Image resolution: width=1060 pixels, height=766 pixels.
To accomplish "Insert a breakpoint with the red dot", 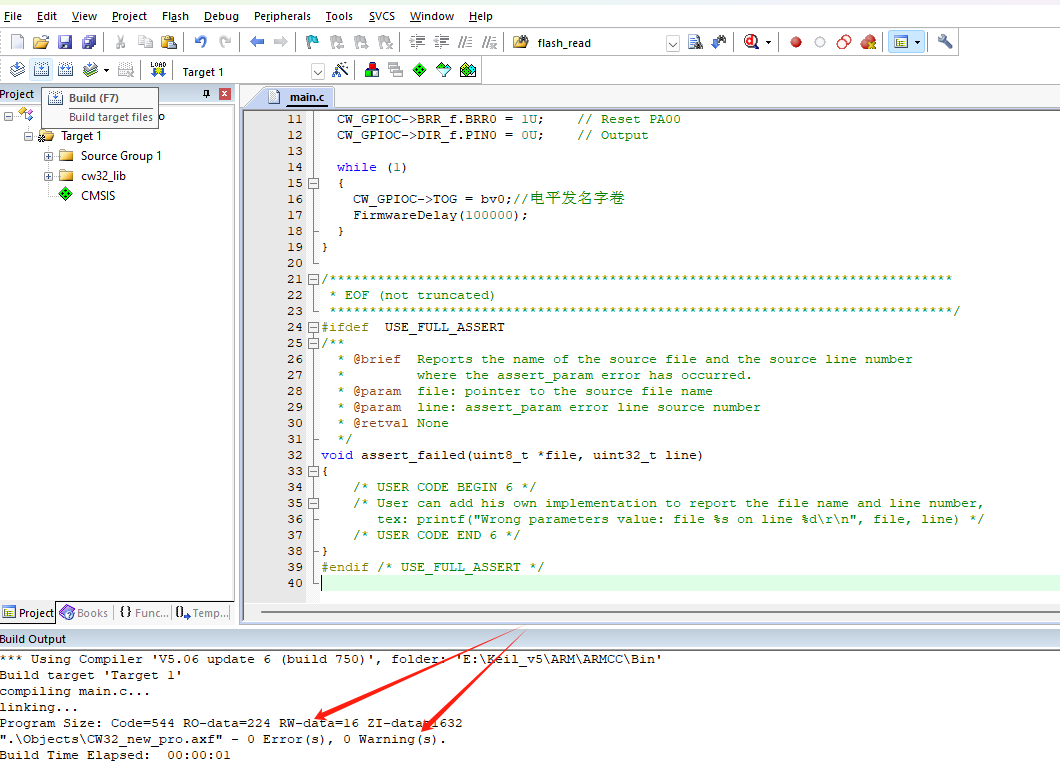I will [796, 43].
